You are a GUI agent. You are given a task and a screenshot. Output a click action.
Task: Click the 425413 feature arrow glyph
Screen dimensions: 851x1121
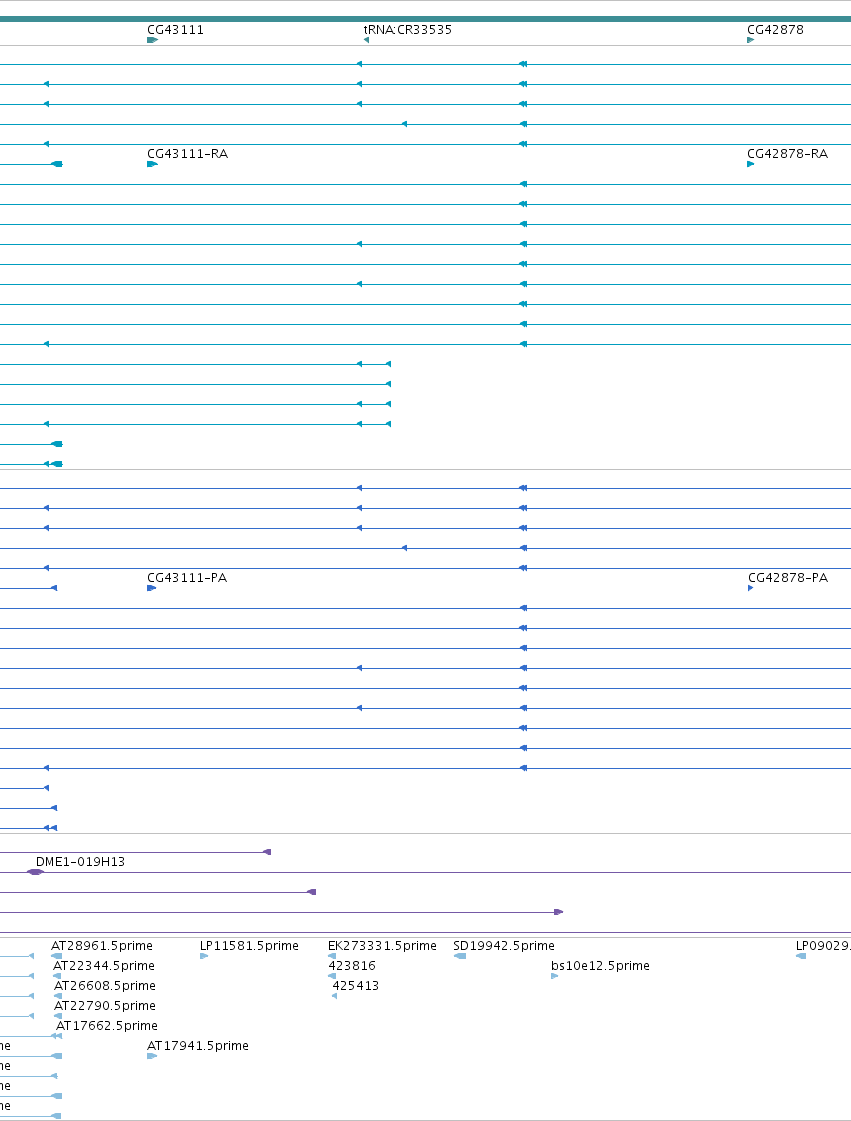coord(334,996)
